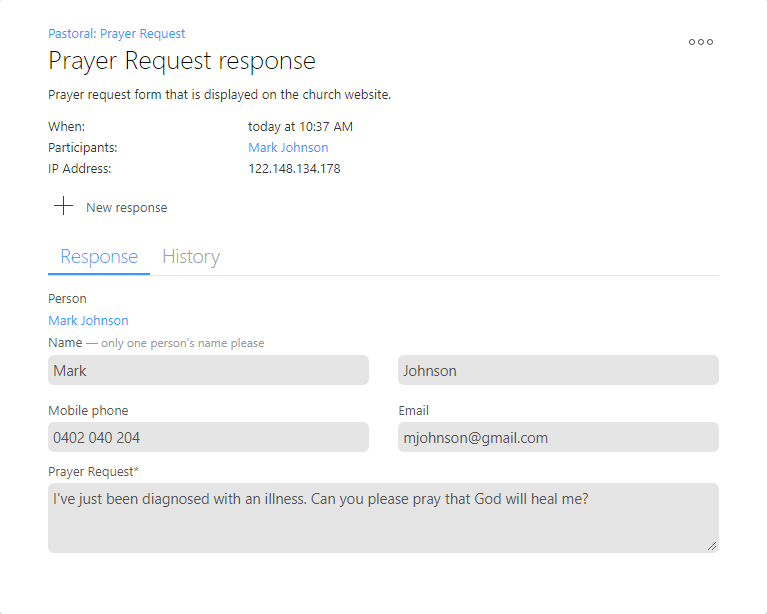The width and height of the screenshot is (767, 614).
Task: Click the New response text button
Action: point(126,208)
